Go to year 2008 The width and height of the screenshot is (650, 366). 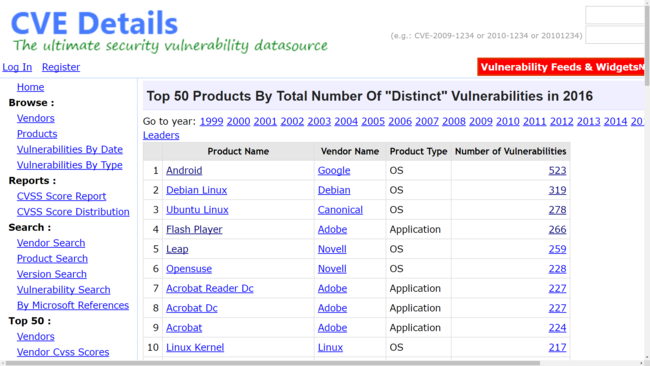click(454, 121)
